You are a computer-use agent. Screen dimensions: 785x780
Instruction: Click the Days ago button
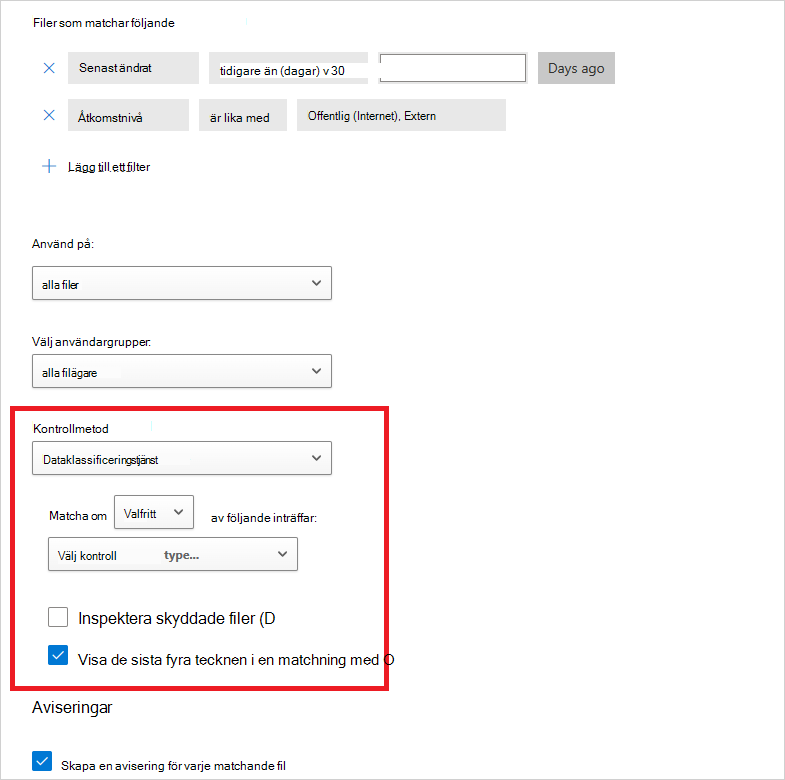[x=576, y=68]
